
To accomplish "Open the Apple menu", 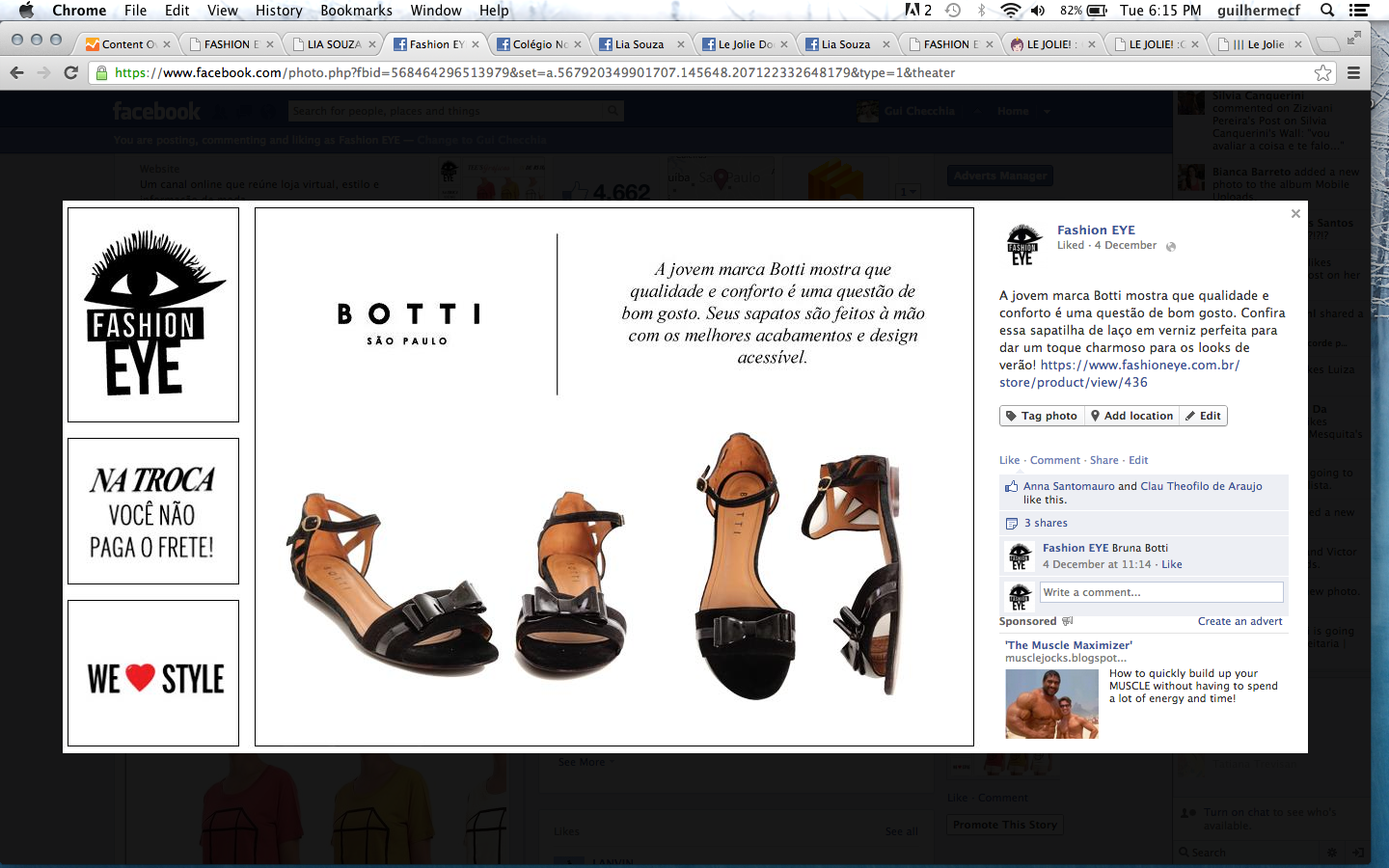I will [x=26, y=11].
